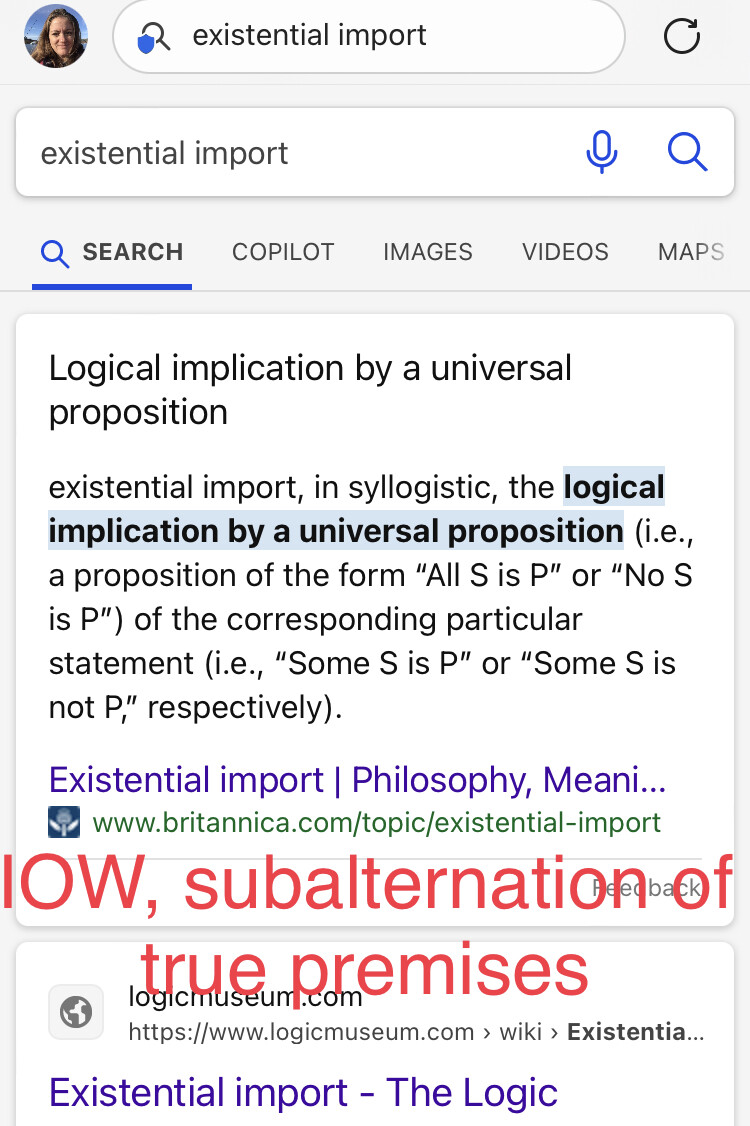Switch to the COPILOT tab
Image resolution: width=750 pixels, height=1126 pixels.
283,252
